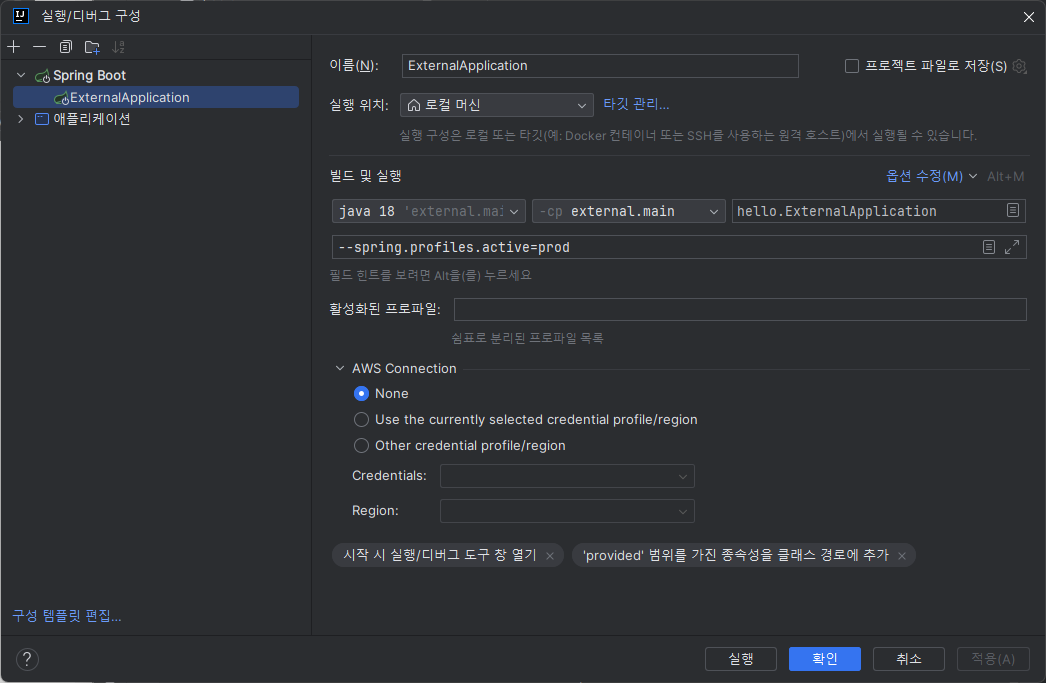Browse main class list icon in hello.ExternalApplication field
This screenshot has width=1046, height=683.
(1013, 210)
